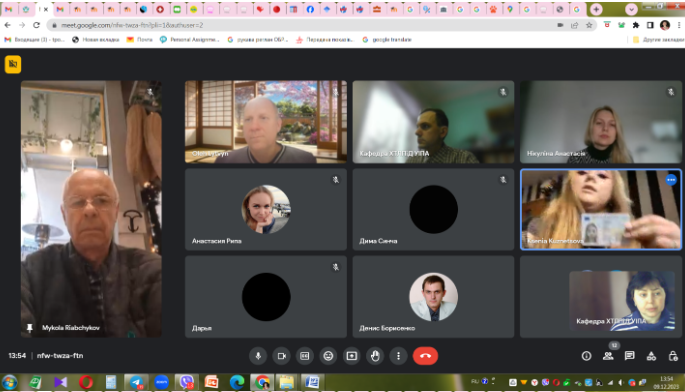Open meeting details info icon
The width and height of the screenshot is (685, 392).
click(x=586, y=356)
